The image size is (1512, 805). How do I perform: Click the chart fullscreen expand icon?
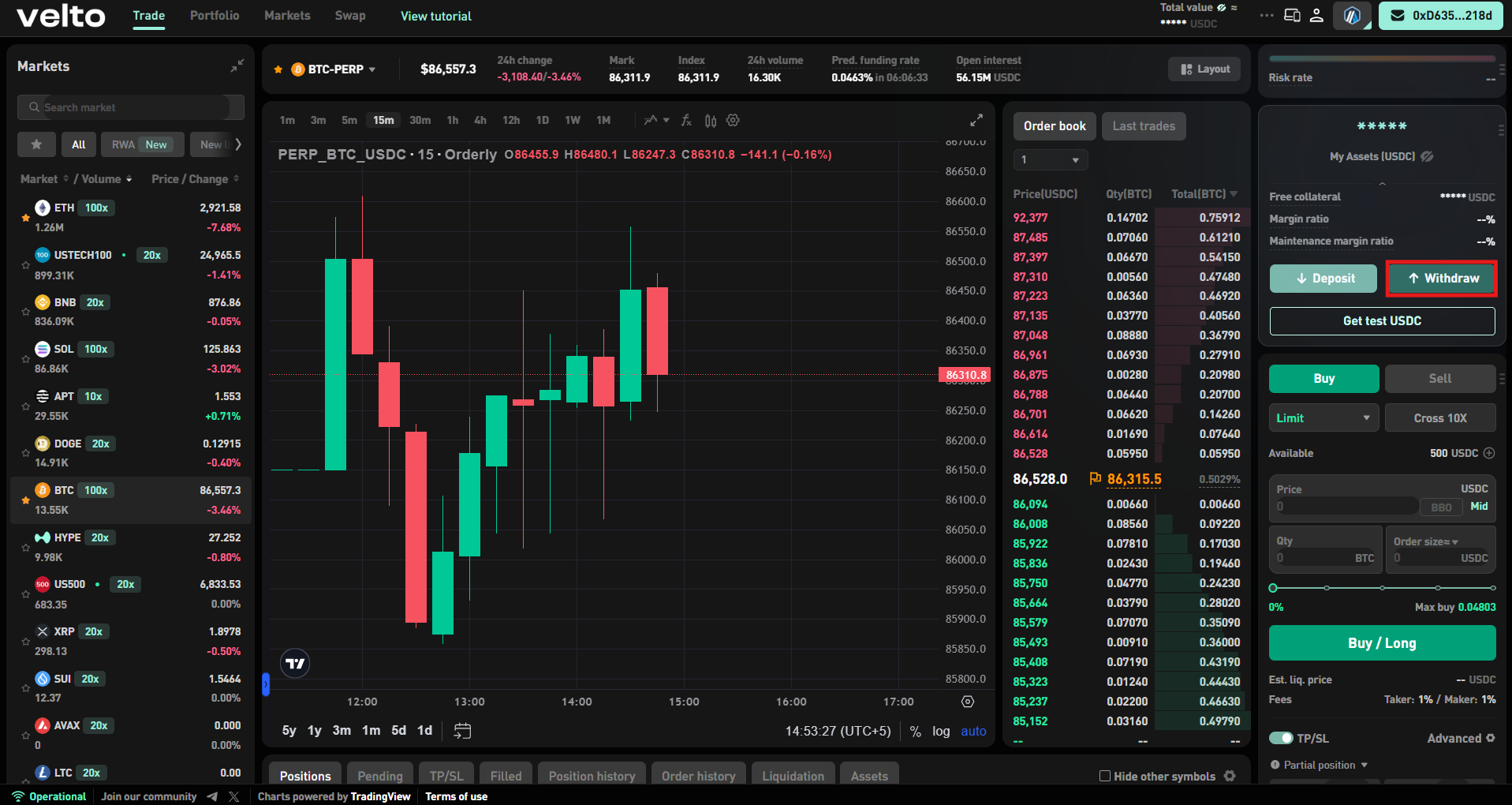[976, 120]
